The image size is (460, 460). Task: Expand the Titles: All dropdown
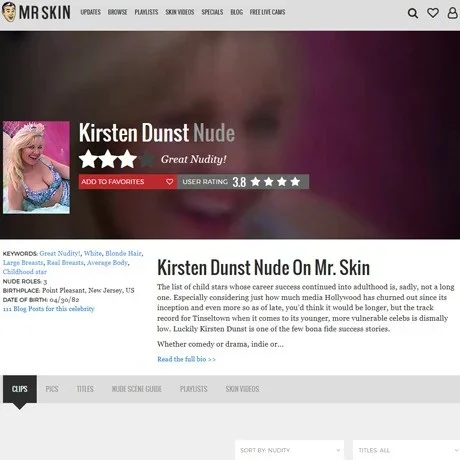coord(406,450)
